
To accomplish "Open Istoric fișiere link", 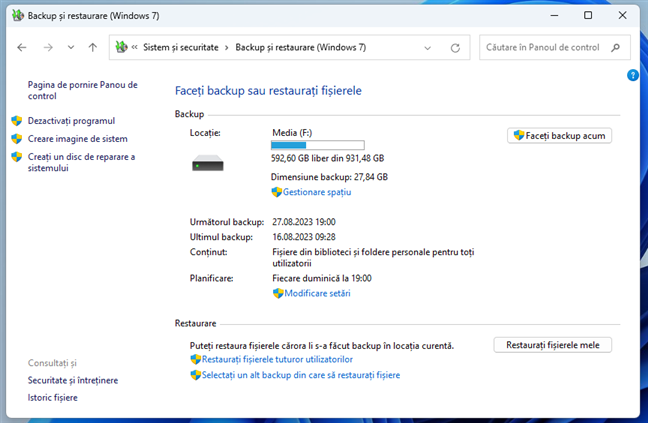I will (52, 397).
